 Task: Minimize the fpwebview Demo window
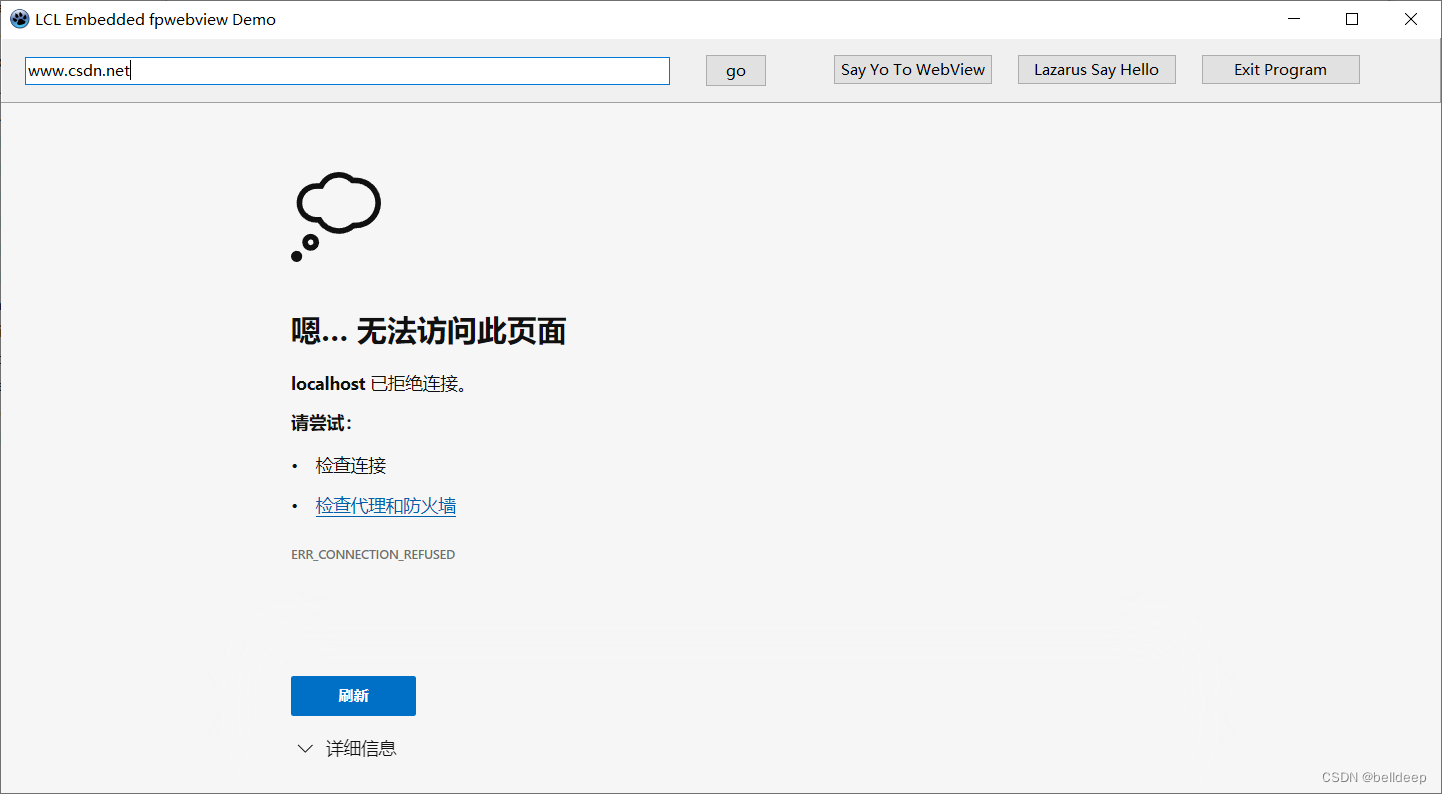click(1294, 19)
